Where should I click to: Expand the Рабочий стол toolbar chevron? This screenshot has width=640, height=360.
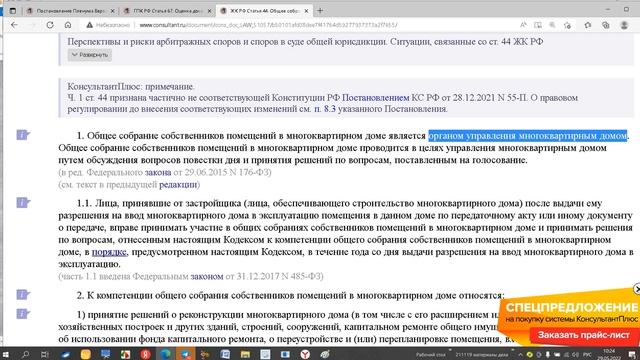[450, 351]
